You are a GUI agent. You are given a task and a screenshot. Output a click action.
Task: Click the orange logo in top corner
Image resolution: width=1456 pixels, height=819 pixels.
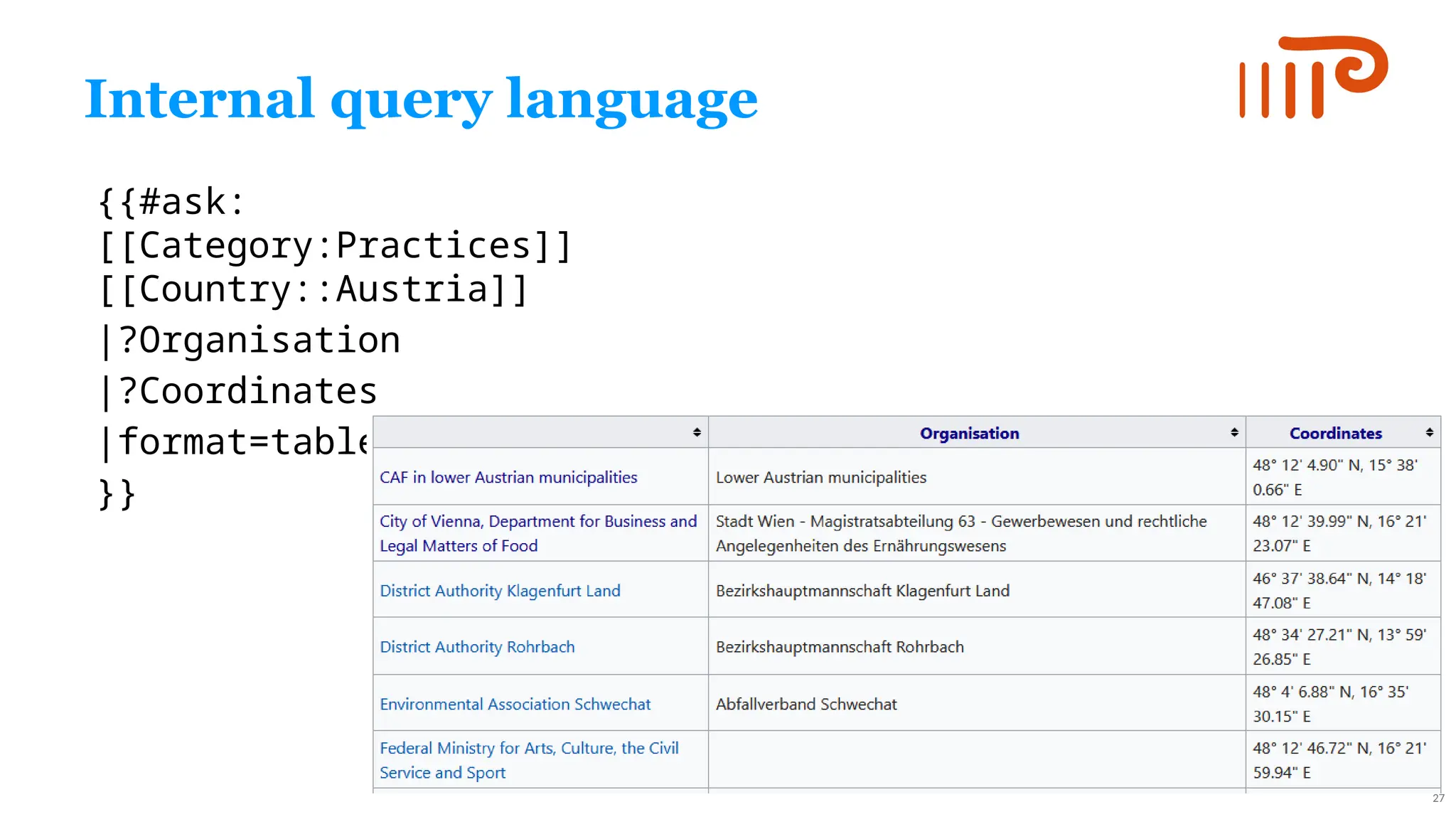click(x=1313, y=77)
